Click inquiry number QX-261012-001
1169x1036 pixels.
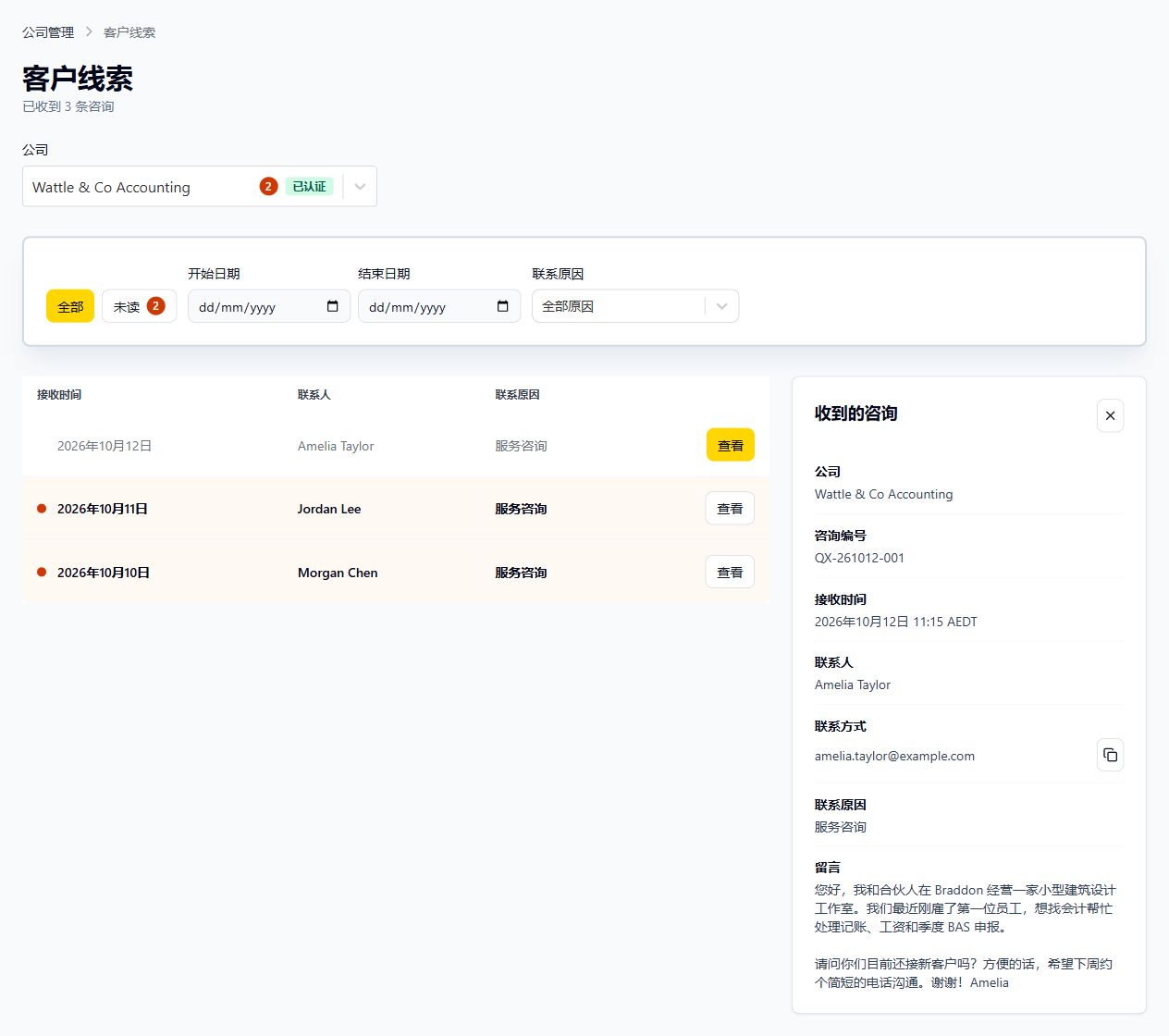pos(859,558)
